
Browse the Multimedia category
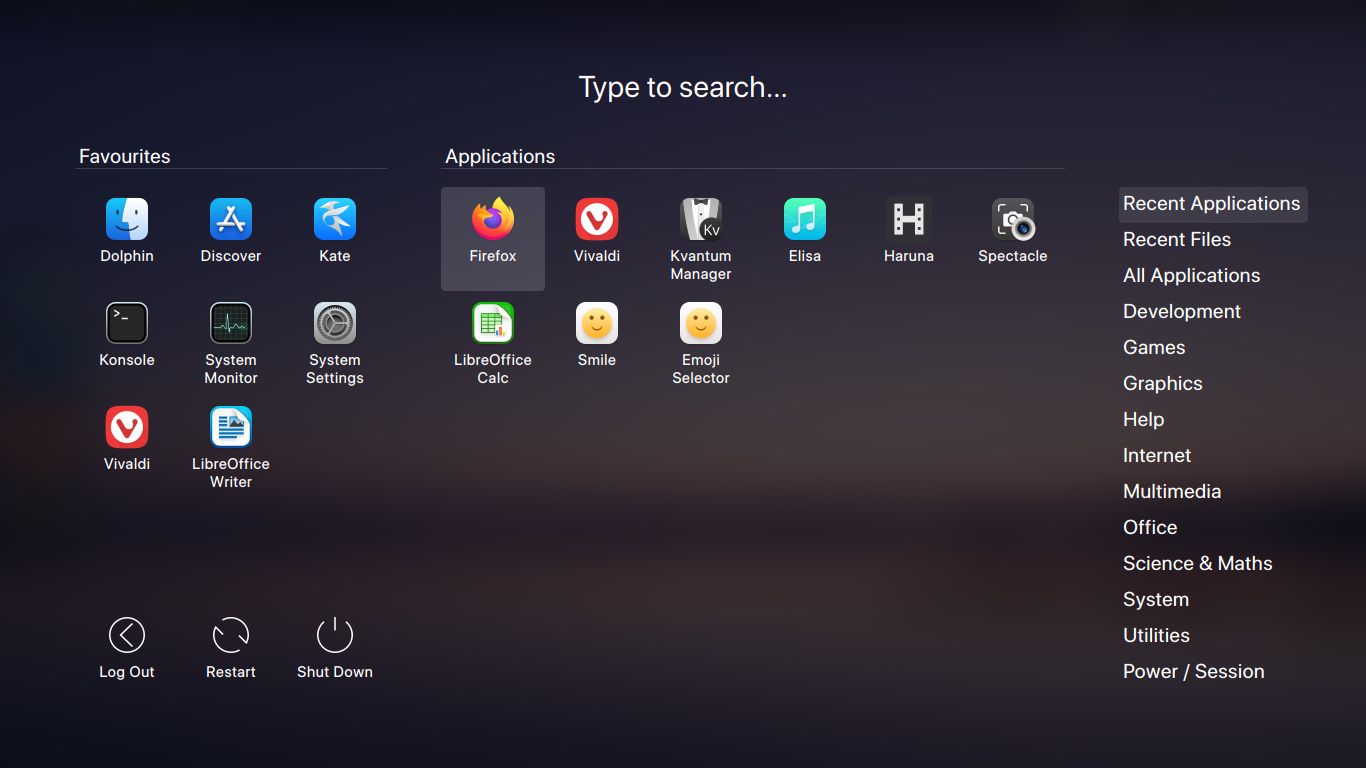(x=1171, y=491)
